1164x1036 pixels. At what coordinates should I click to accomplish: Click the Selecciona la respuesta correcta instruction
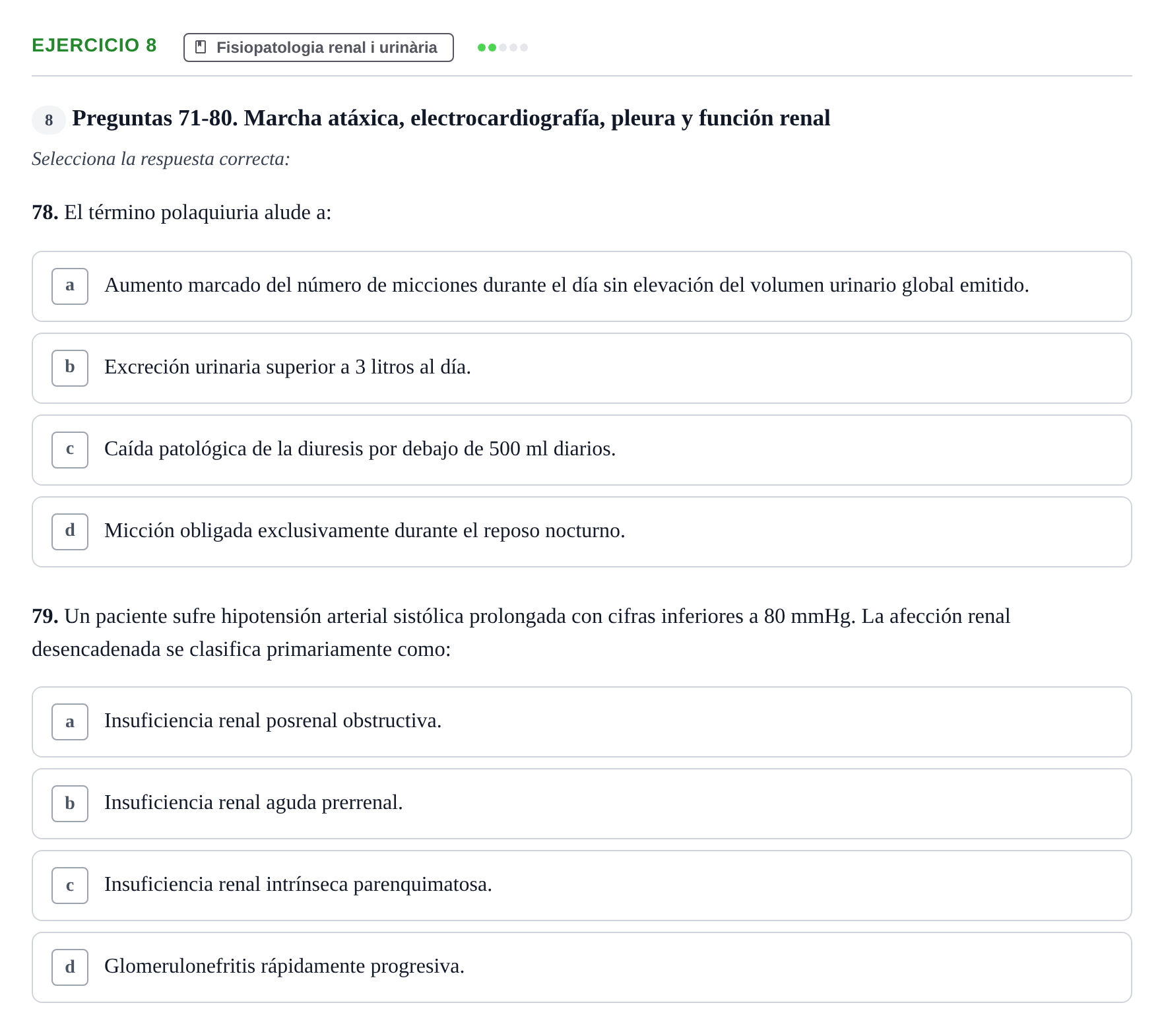pyautogui.click(x=161, y=159)
